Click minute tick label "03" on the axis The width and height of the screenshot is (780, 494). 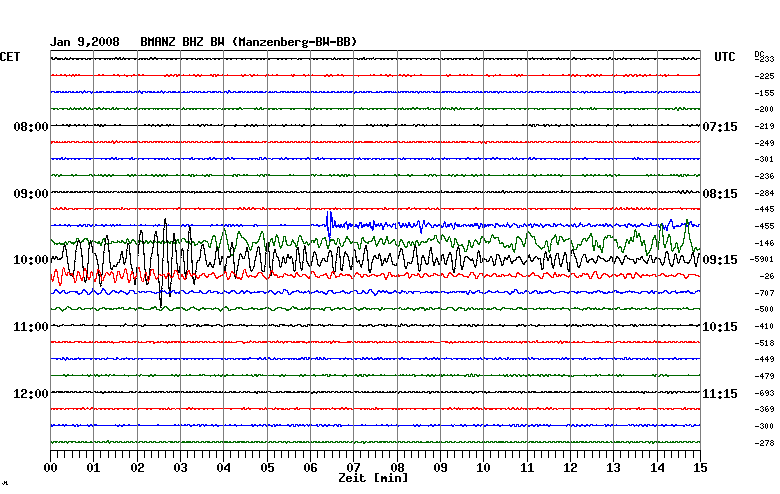pos(181,468)
